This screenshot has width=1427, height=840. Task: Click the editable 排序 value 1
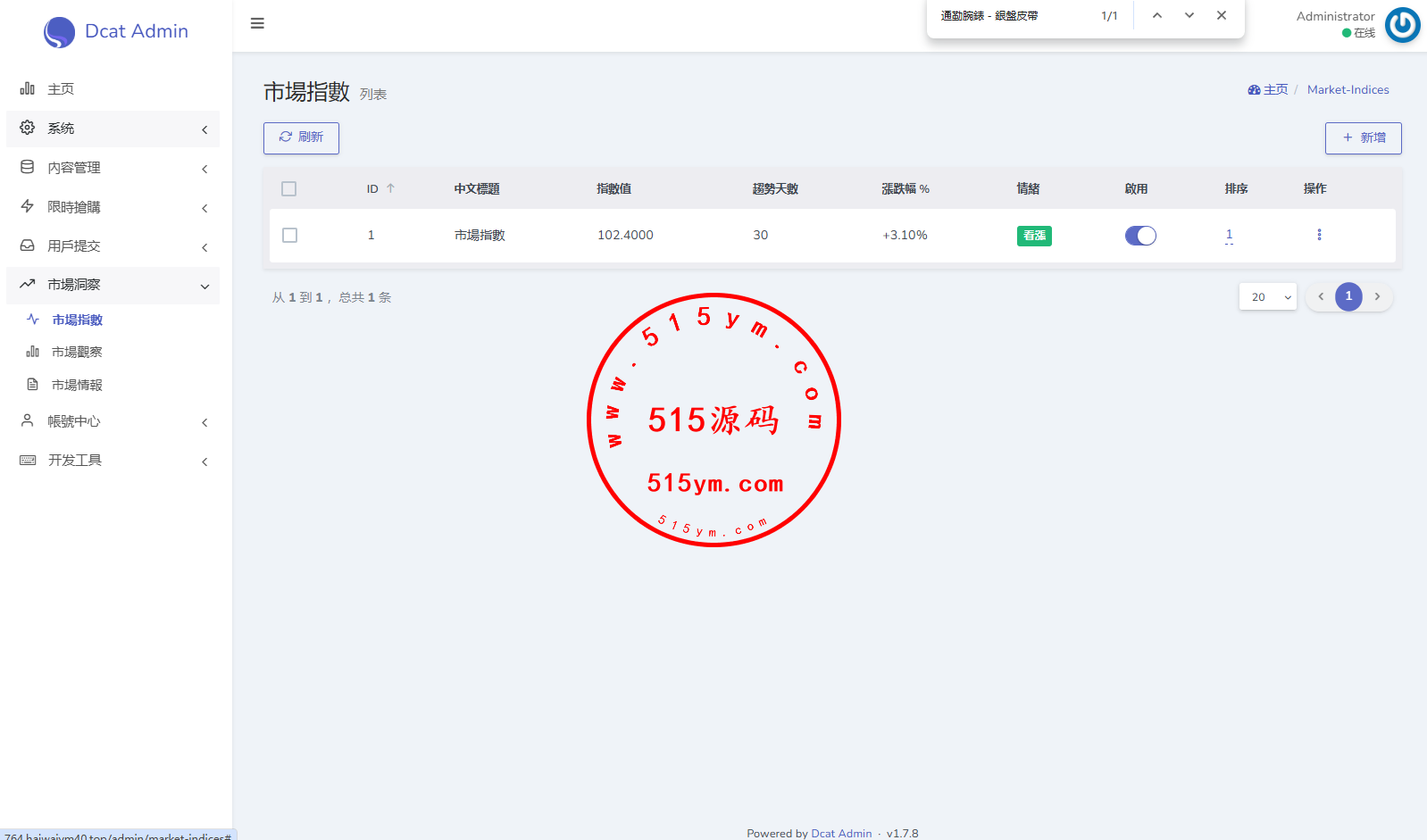point(1229,235)
